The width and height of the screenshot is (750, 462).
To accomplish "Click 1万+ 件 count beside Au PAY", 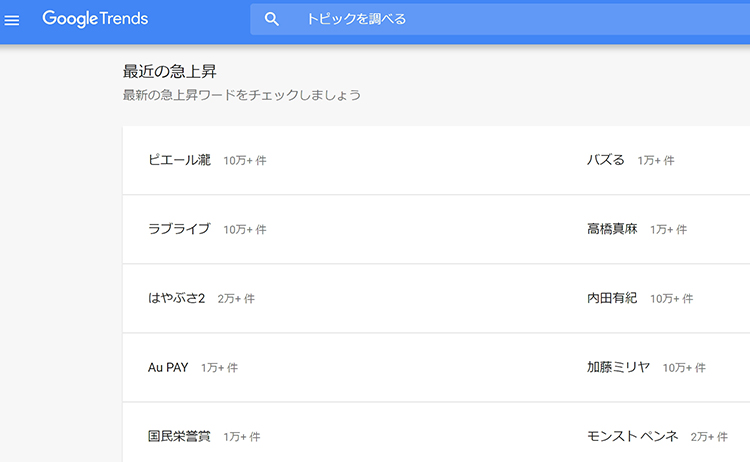I will (x=220, y=368).
